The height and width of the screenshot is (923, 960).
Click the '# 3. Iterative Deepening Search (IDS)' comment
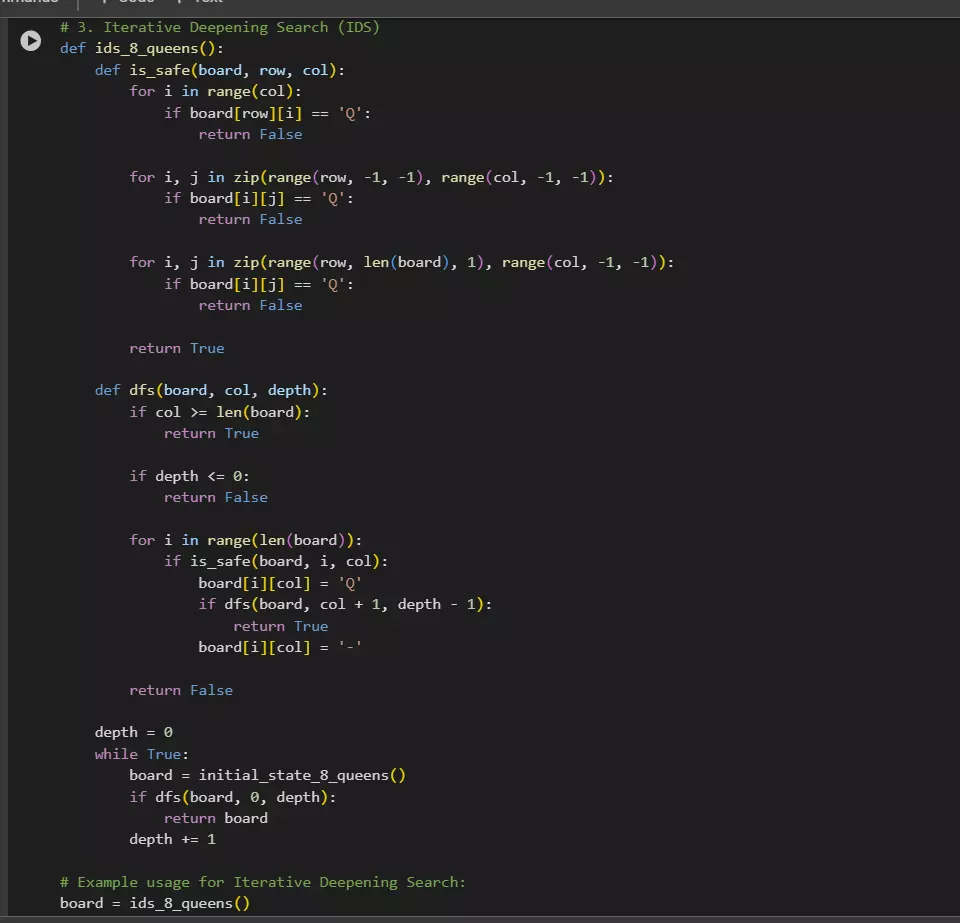point(219,27)
